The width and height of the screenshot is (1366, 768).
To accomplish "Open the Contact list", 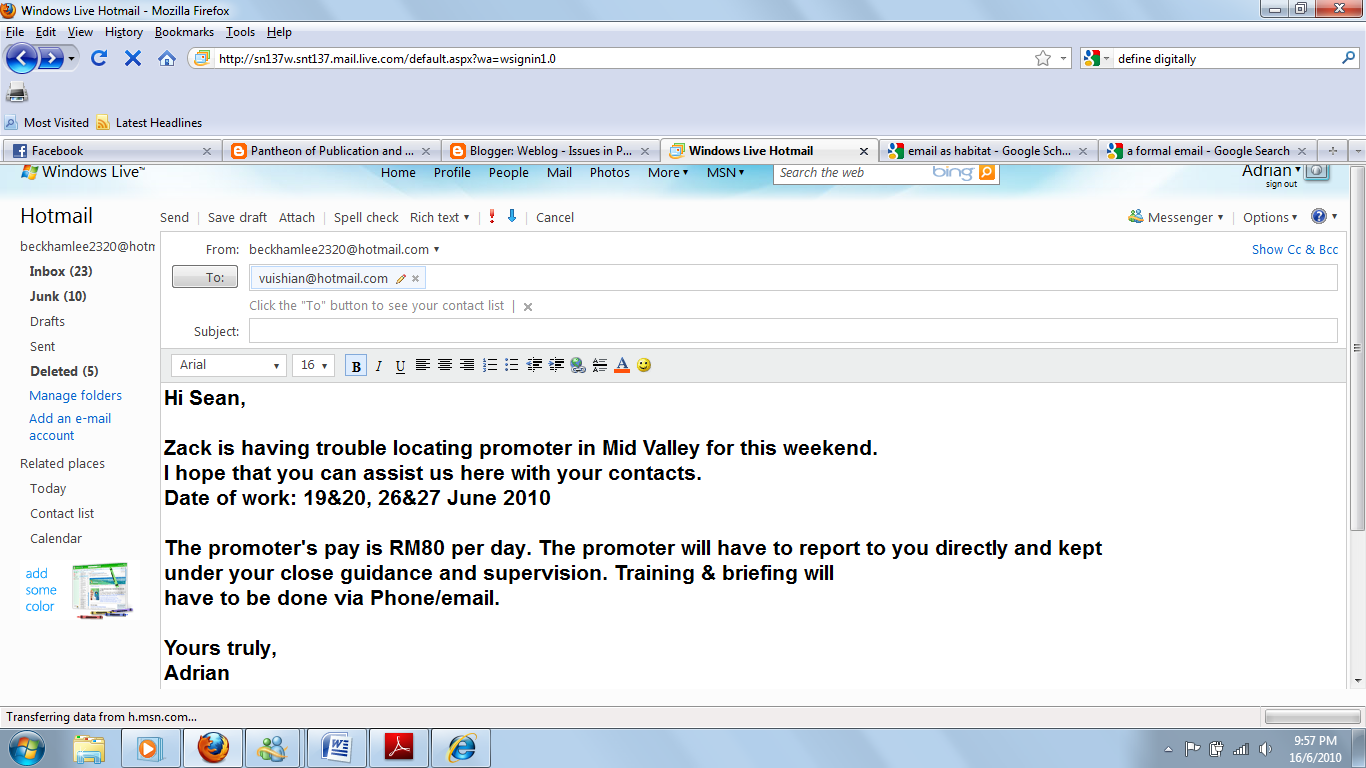I will click(x=62, y=513).
